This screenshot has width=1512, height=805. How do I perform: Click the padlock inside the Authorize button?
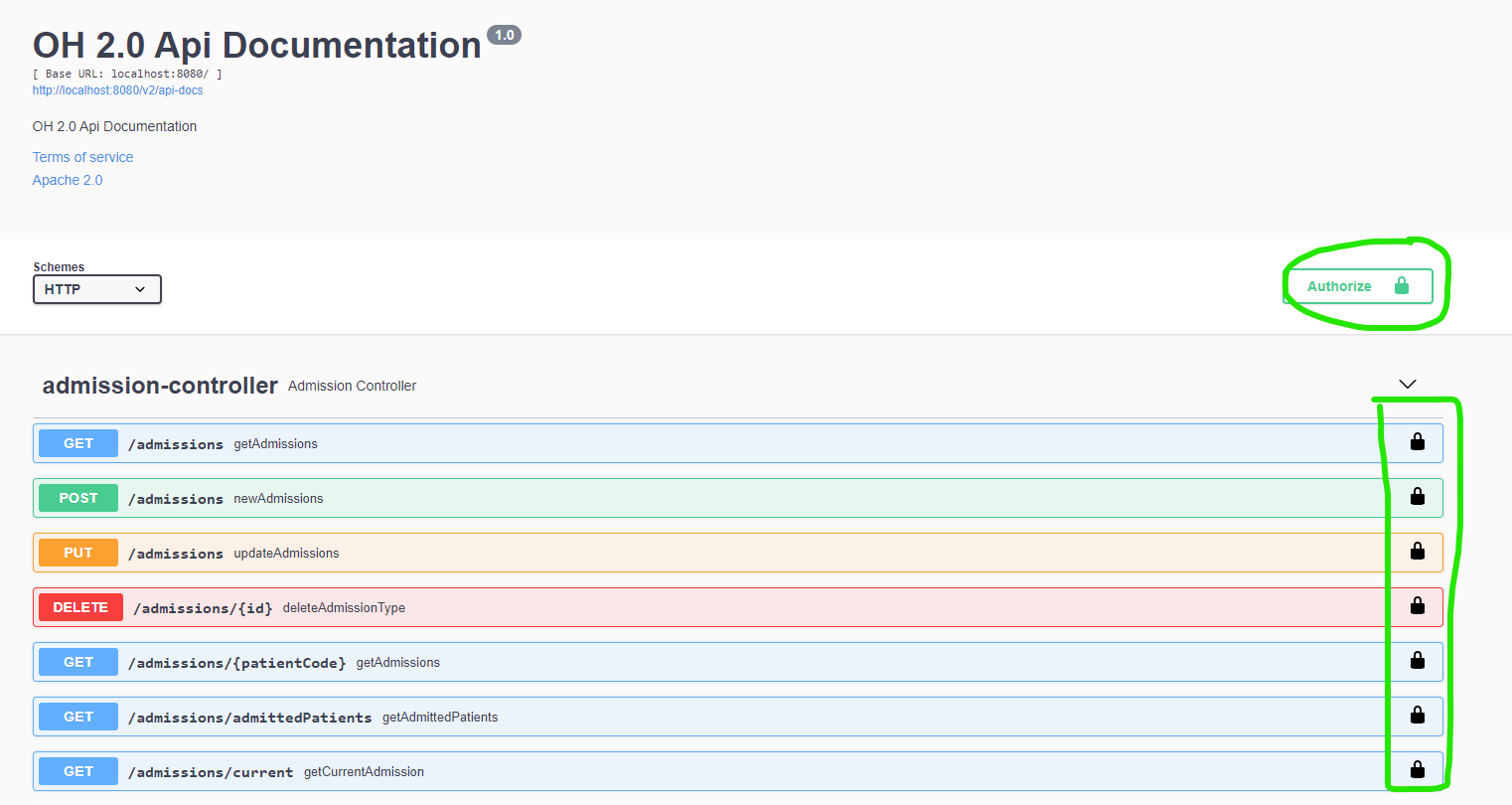[1402, 285]
